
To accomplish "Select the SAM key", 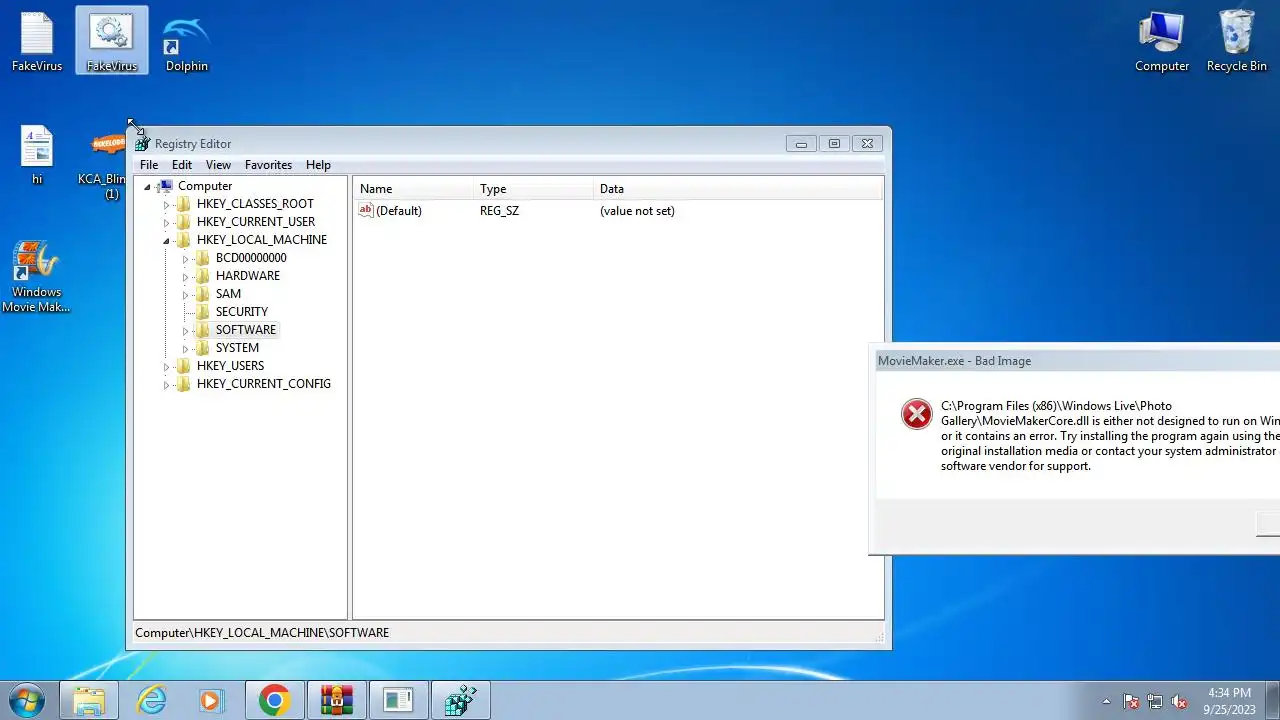I will tap(228, 294).
